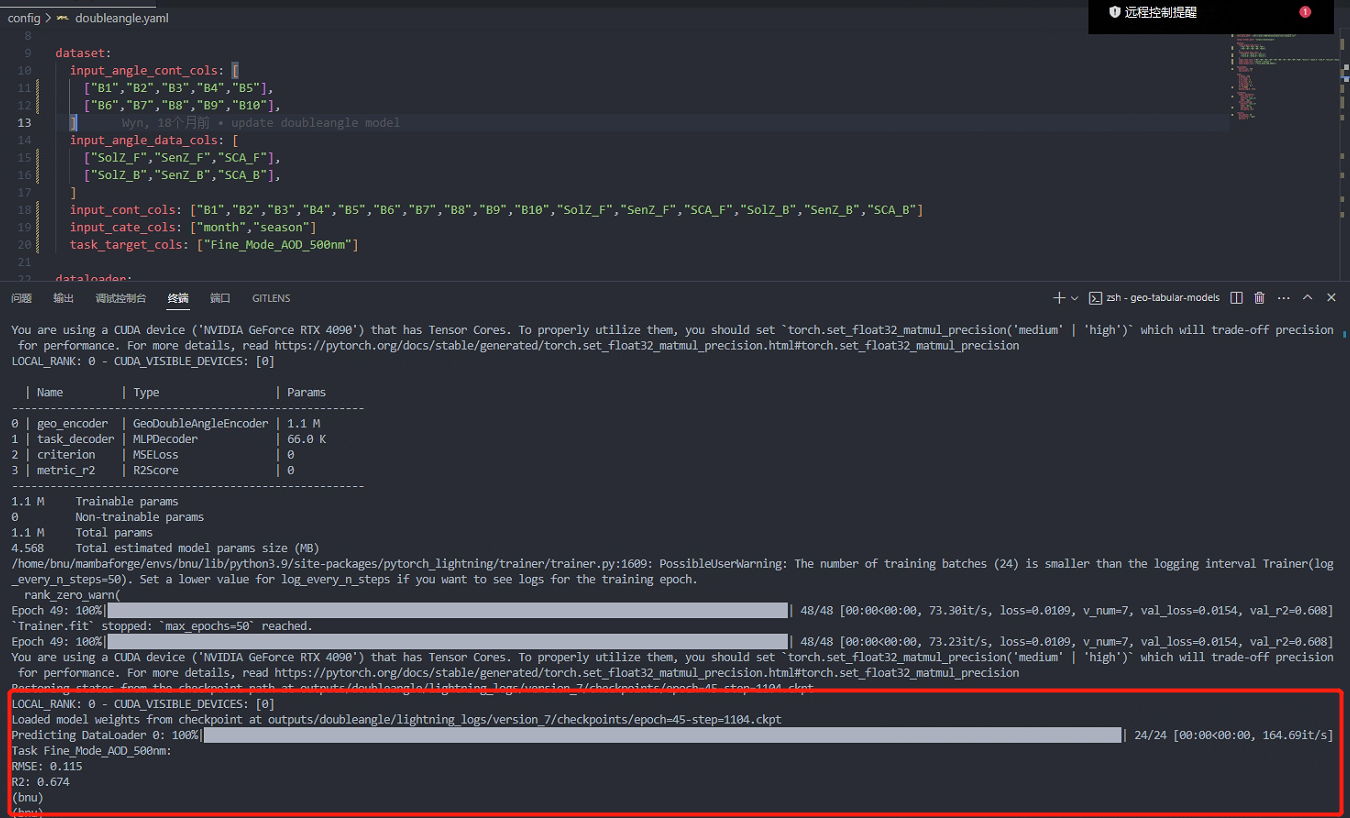The width and height of the screenshot is (1350, 818).
Task: Click the R2: 0.674 result line
Action: [x=41, y=782]
